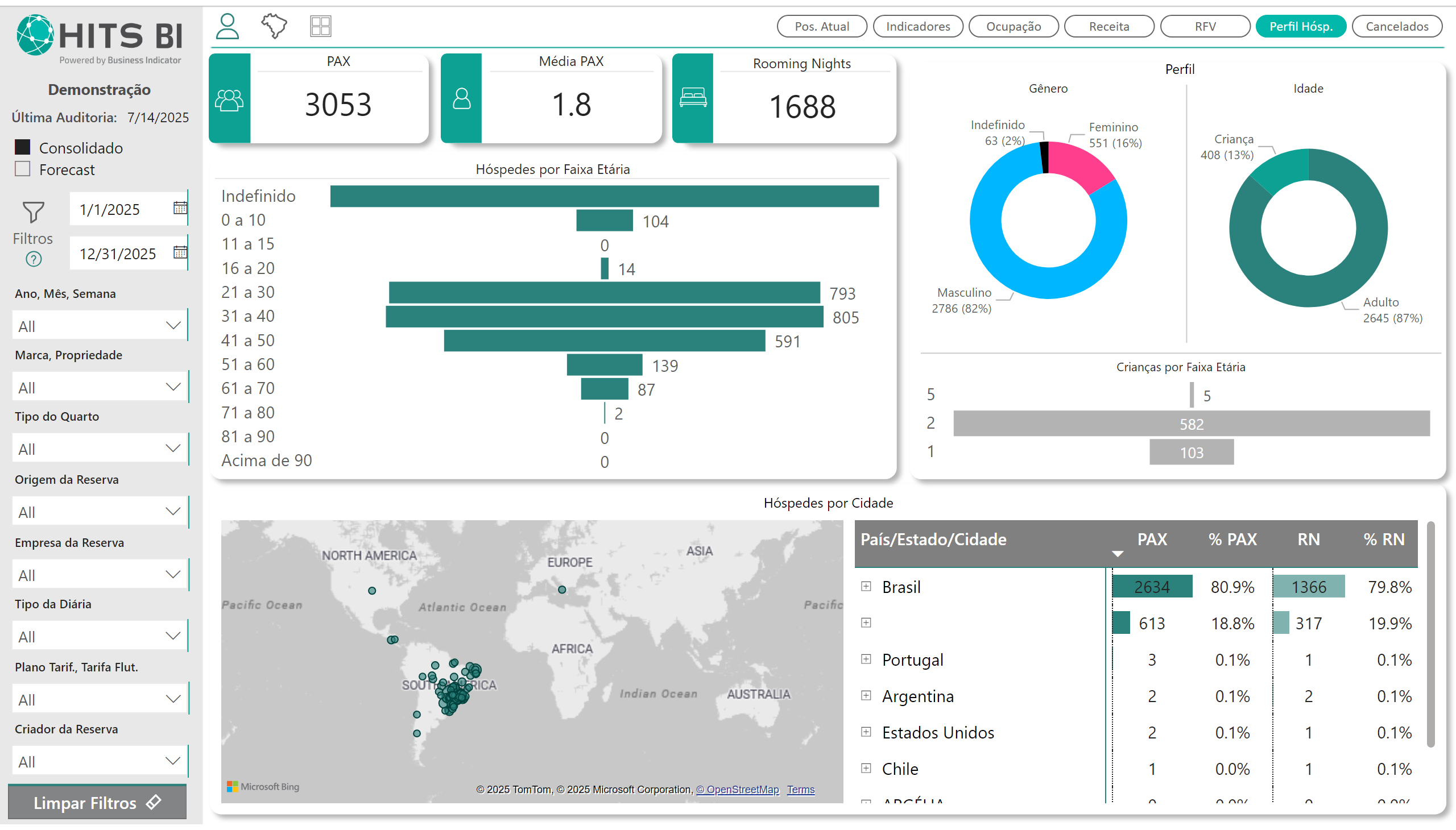Expand the Brasil row in city table
The image size is (1456, 830).
point(866,587)
